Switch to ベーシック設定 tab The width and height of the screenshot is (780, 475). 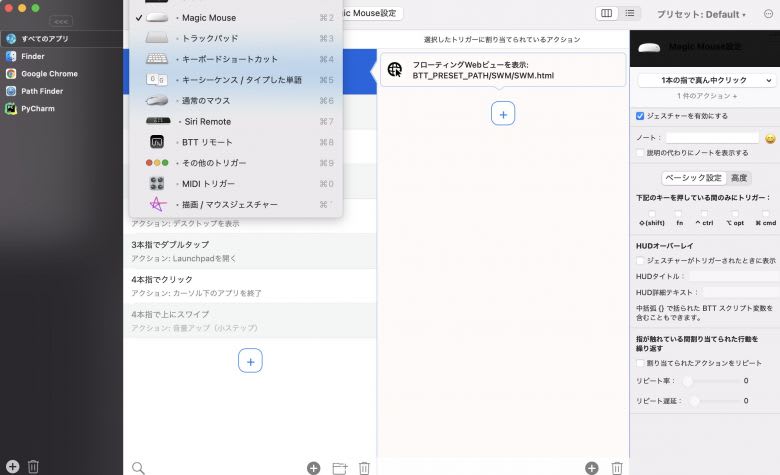tap(693, 178)
